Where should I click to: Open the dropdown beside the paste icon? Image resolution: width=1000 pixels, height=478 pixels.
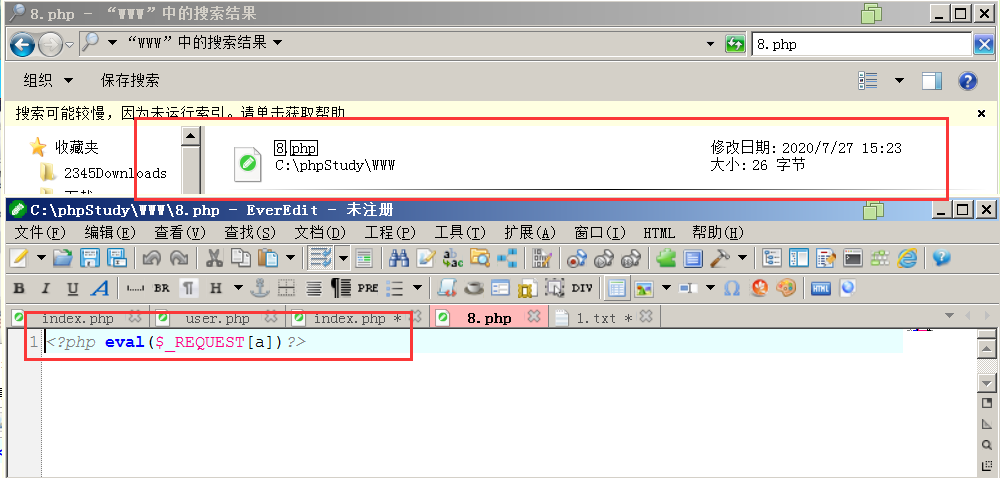tap(290, 257)
